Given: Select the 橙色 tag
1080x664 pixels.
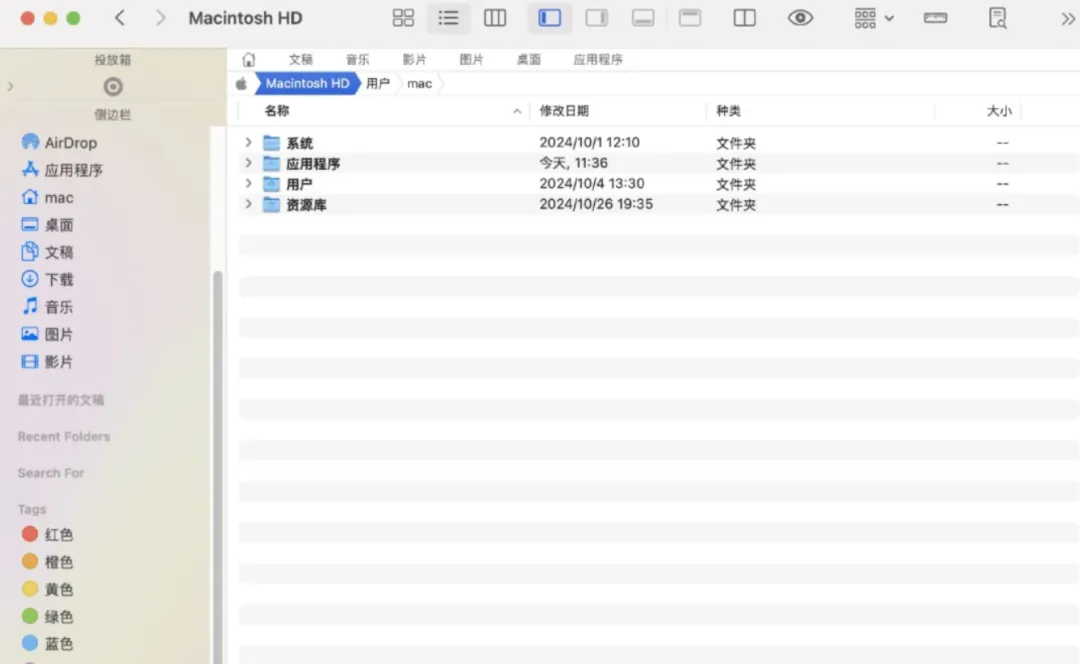Looking at the screenshot, I should (48, 562).
